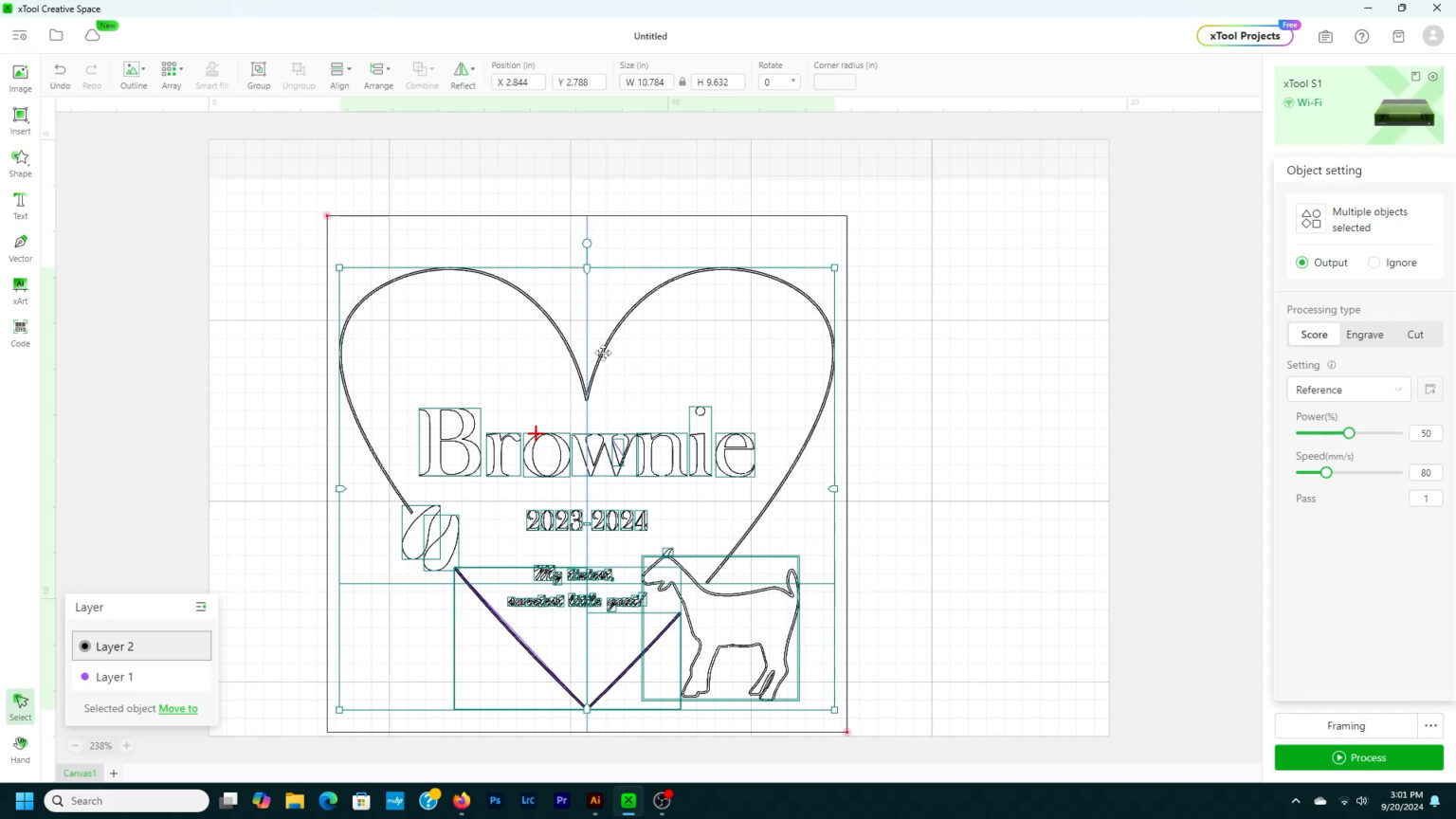1456x819 pixels.
Task: Select the Ignore radio button
Action: (1374, 263)
